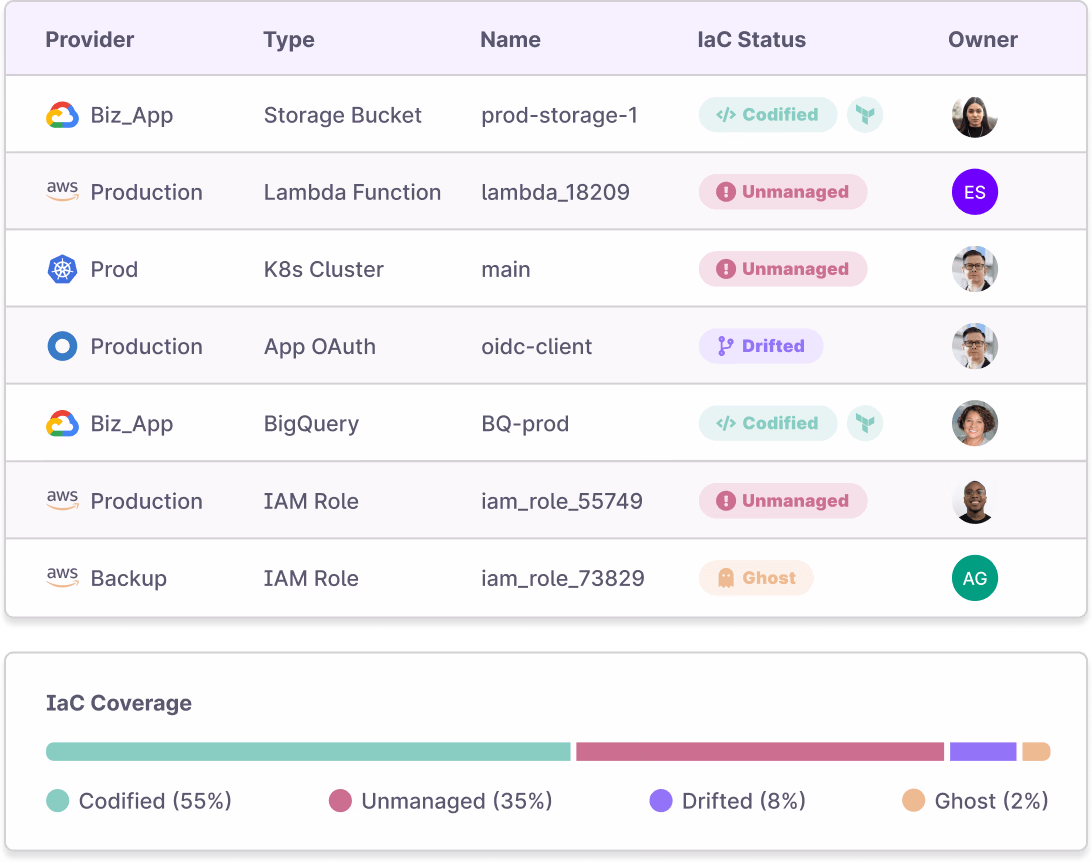The width and height of the screenshot is (1092, 862).
Task: Click the Google Cloud icon in the prod-storage-1 row
Action: pos(62,115)
